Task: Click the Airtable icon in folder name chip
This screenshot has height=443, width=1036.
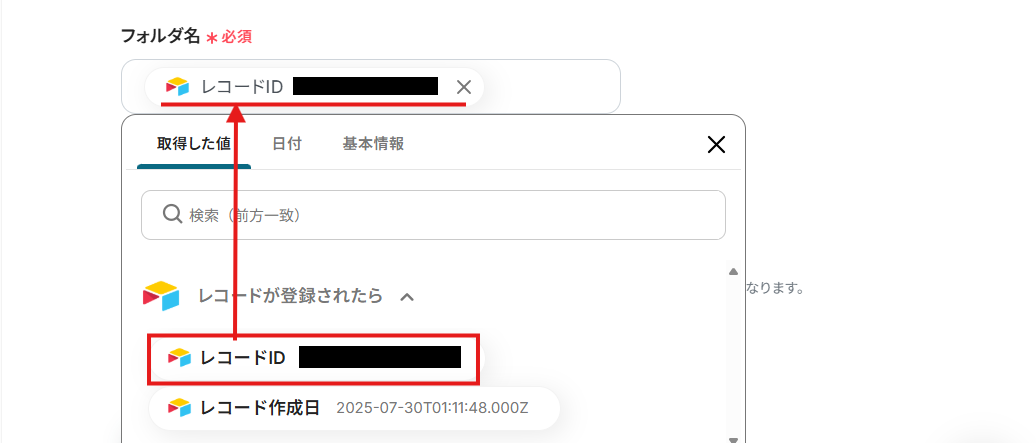Action: (x=177, y=87)
